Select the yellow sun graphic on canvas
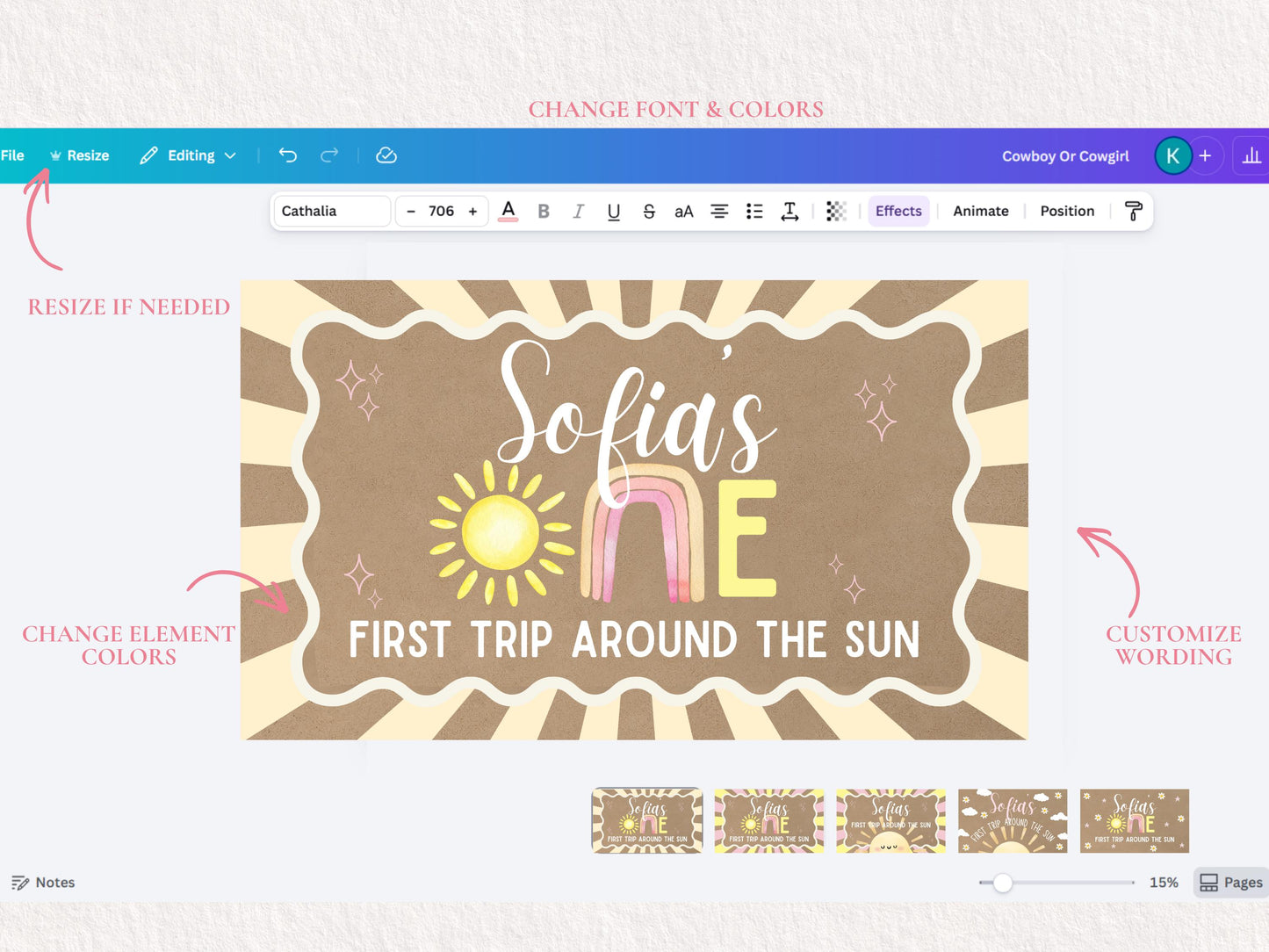1269x952 pixels. click(501, 532)
